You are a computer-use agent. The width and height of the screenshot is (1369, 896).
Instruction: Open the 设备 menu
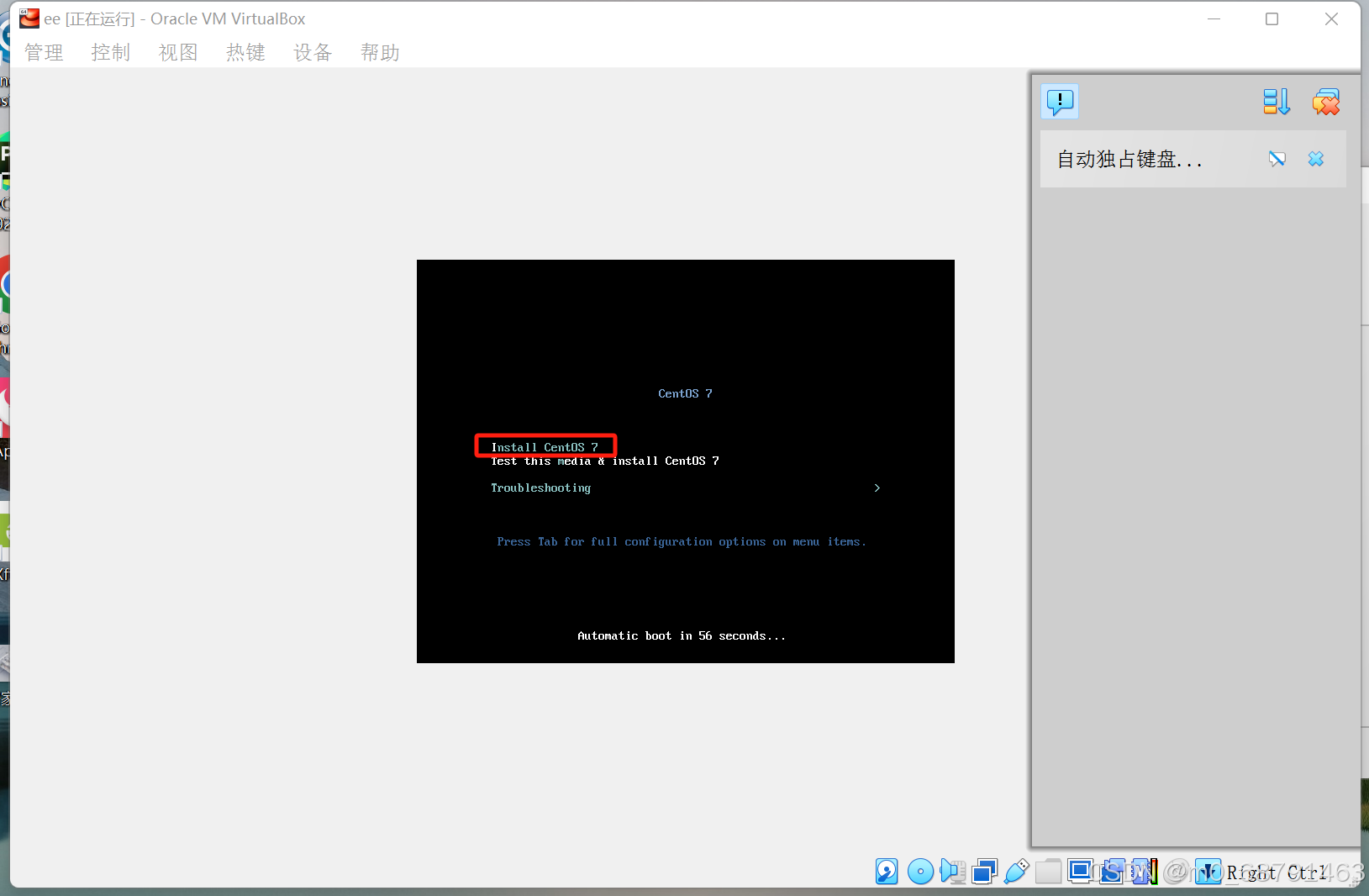click(x=313, y=52)
